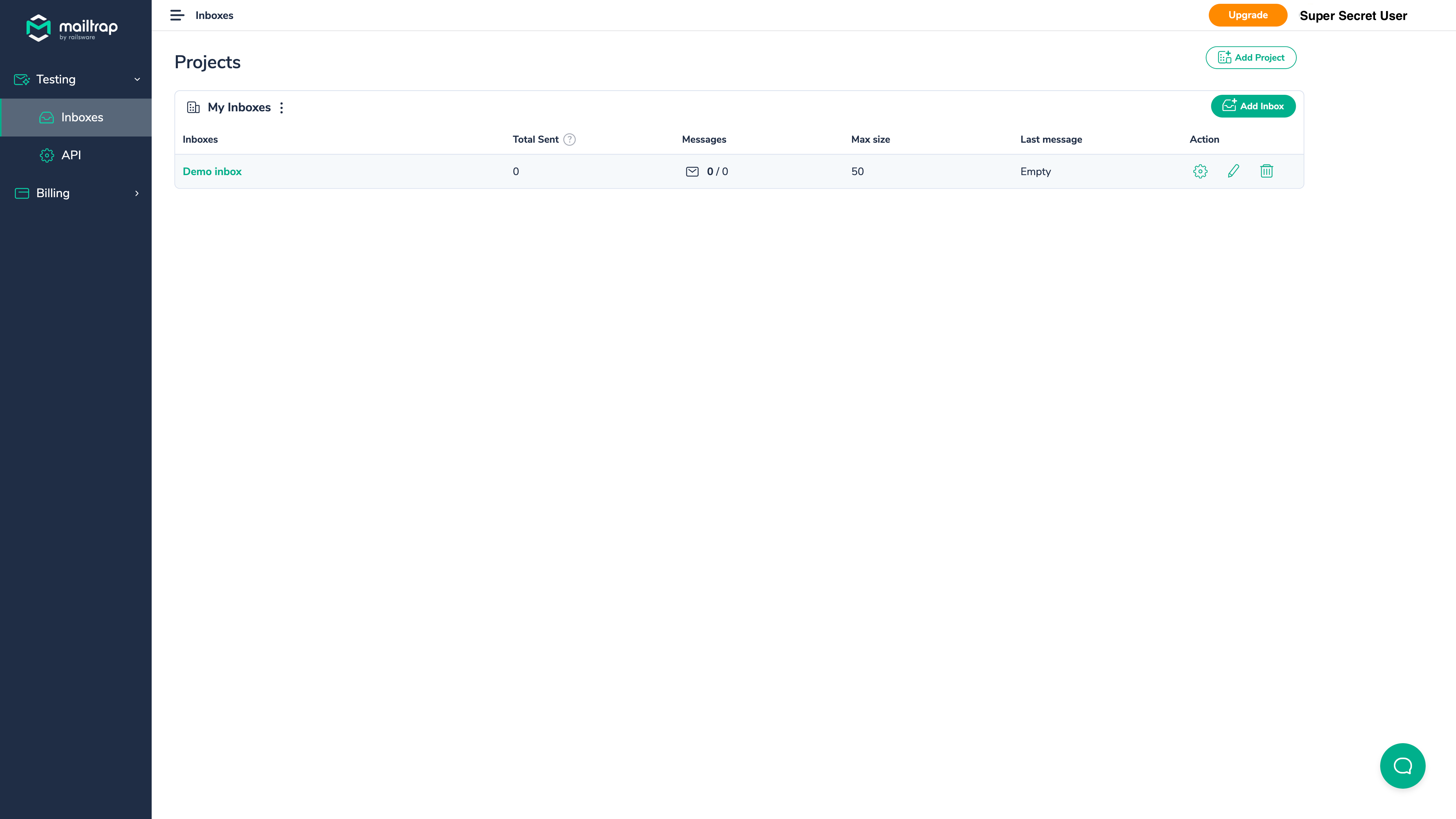Click the orange Upgrade button
The height and width of the screenshot is (819, 1456).
[1247, 15]
